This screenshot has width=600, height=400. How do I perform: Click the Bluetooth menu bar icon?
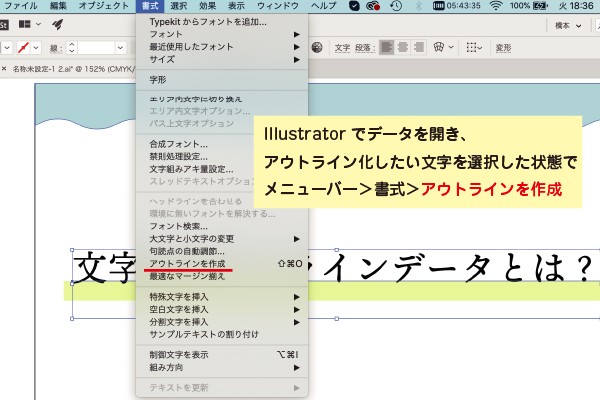pyautogui.click(x=419, y=6)
